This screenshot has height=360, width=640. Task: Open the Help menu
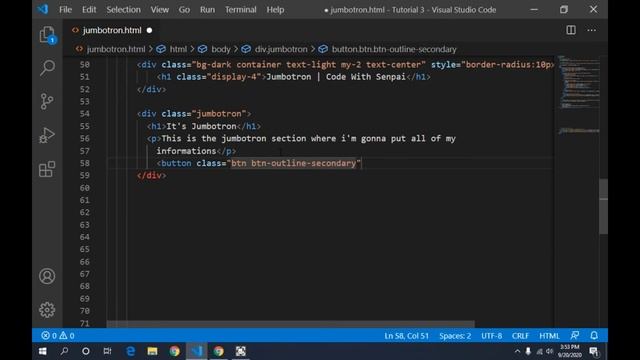point(275,9)
